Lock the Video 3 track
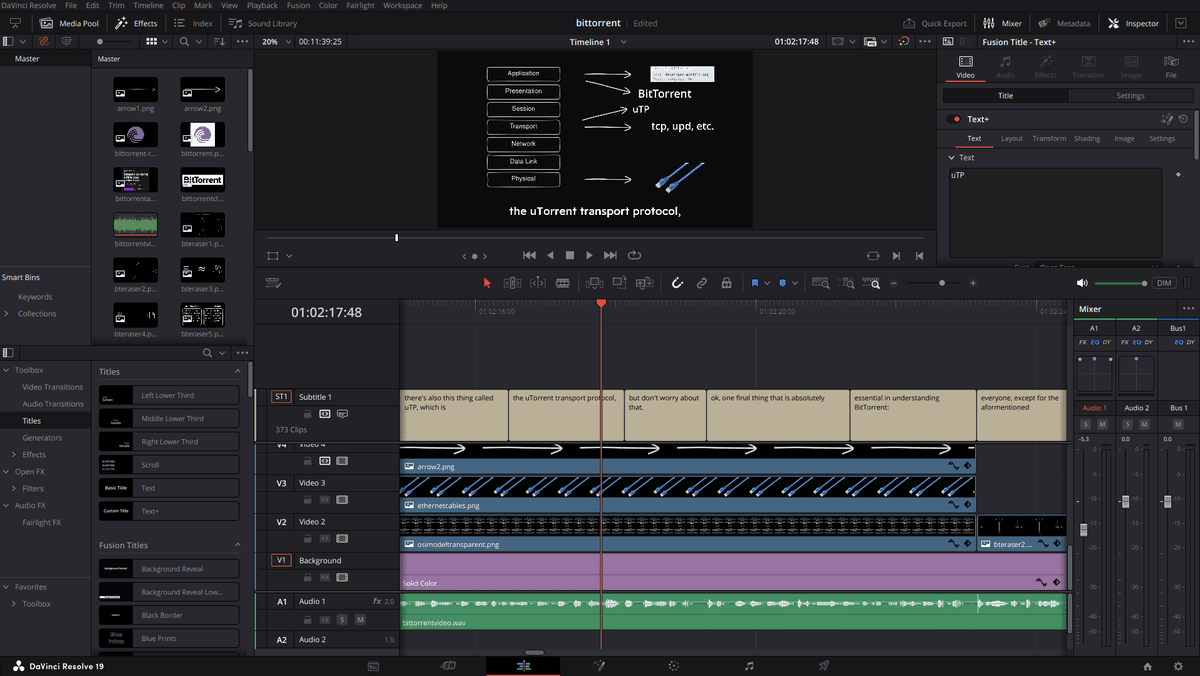1200x676 pixels. tap(308, 500)
